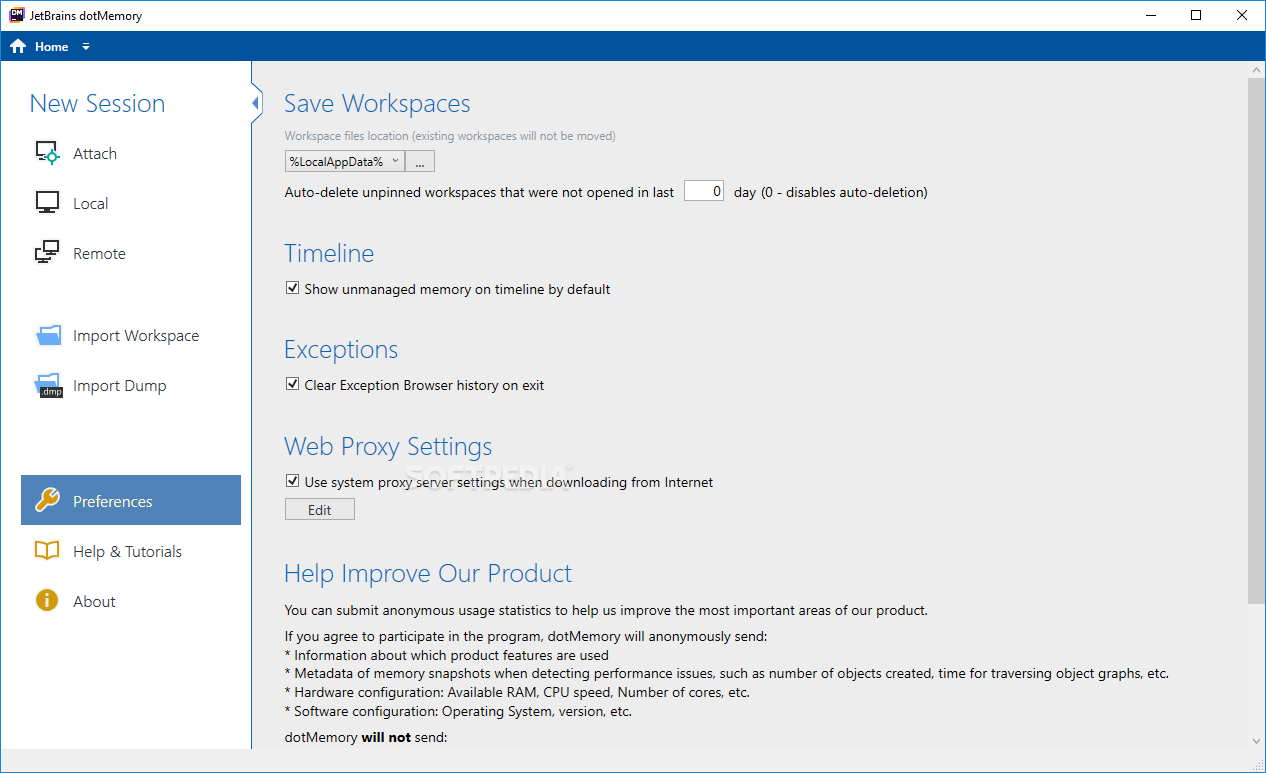Viewport: 1266px width, 773px height.
Task: Click the Remote computers icon
Action: tap(47, 253)
